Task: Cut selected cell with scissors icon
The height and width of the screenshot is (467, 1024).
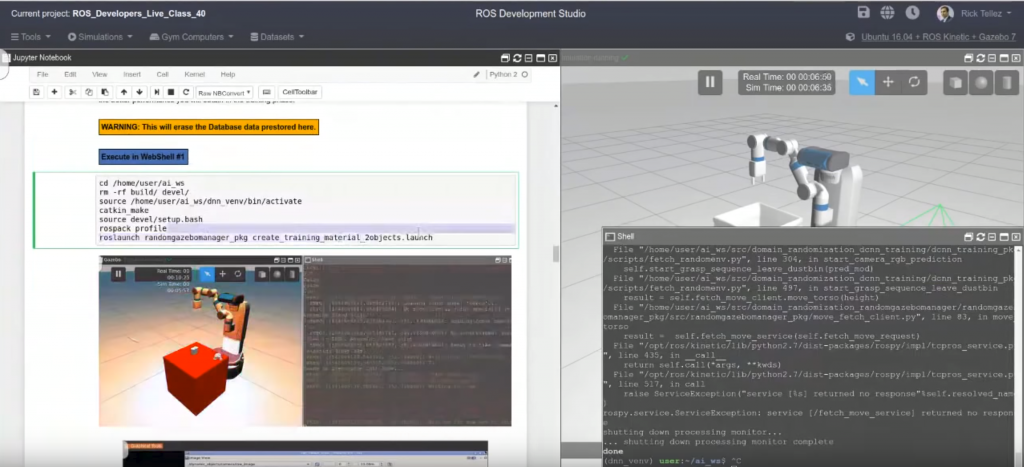Action: (x=72, y=92)
